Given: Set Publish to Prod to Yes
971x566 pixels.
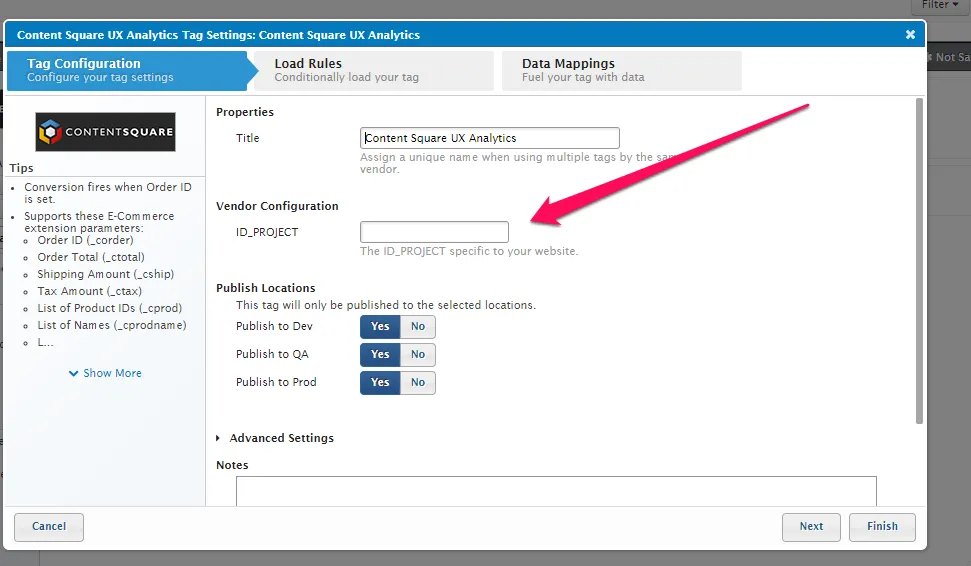Looking at the screenshot, I should tap(380, 383).
